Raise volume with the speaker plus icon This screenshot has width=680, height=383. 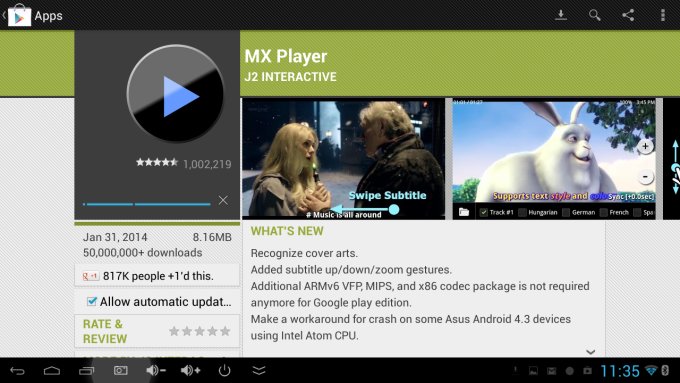pyautogui.click(x=190, y=370)
